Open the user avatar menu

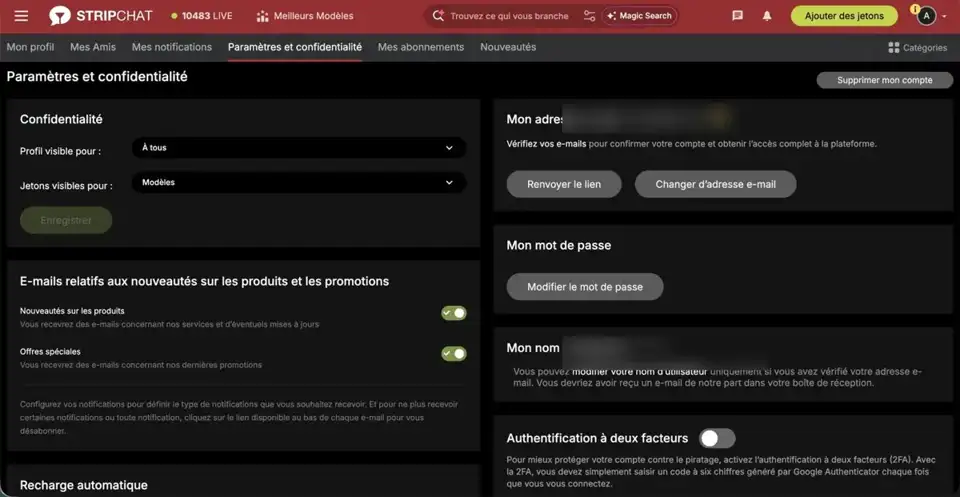click(926, 16)
